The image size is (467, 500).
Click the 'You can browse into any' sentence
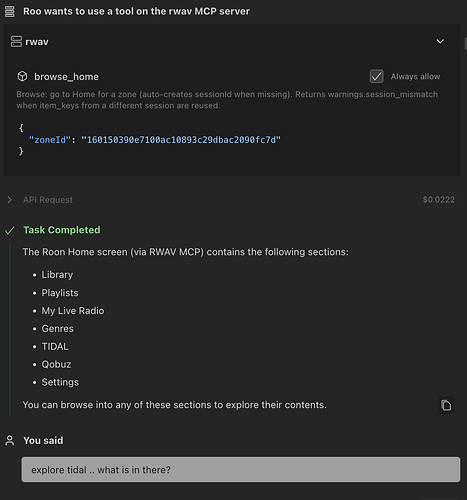(174, 405)
